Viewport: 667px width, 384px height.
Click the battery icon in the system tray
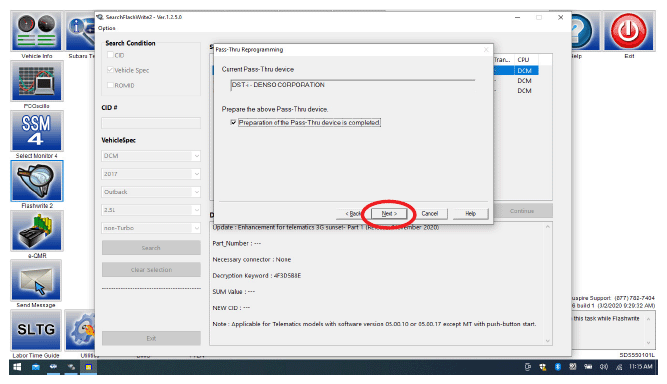point(588,367)
